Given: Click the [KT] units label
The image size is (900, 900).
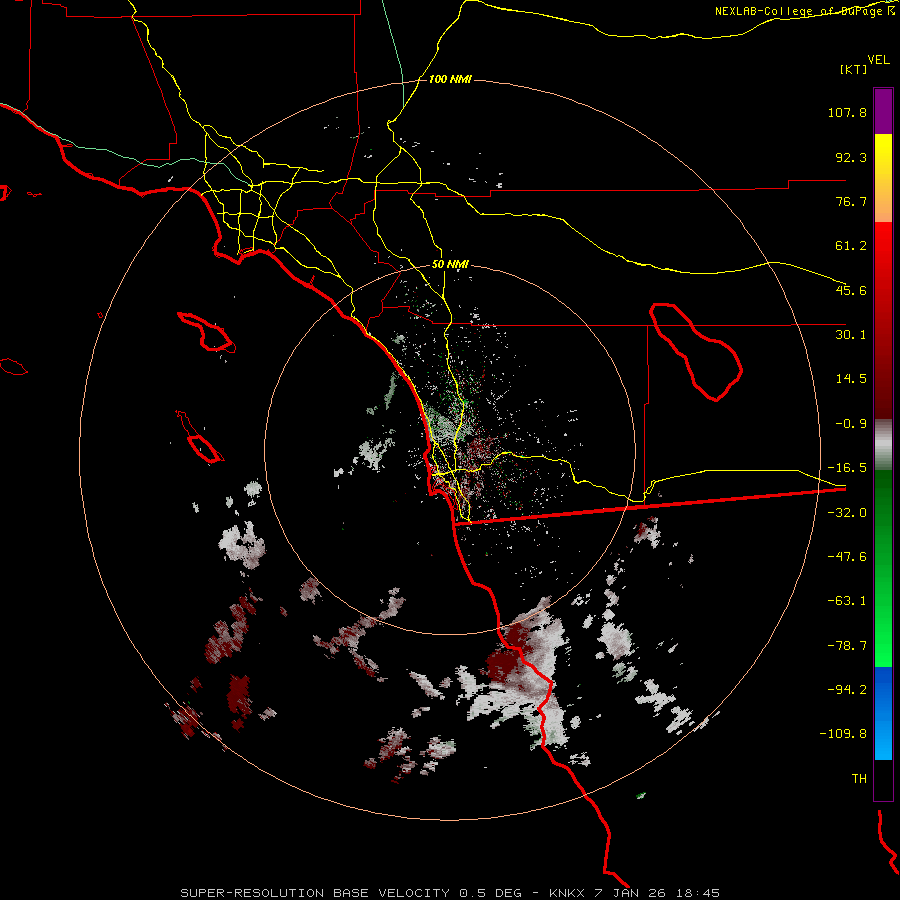Looking at the screenshot, I should pos(853,69).
